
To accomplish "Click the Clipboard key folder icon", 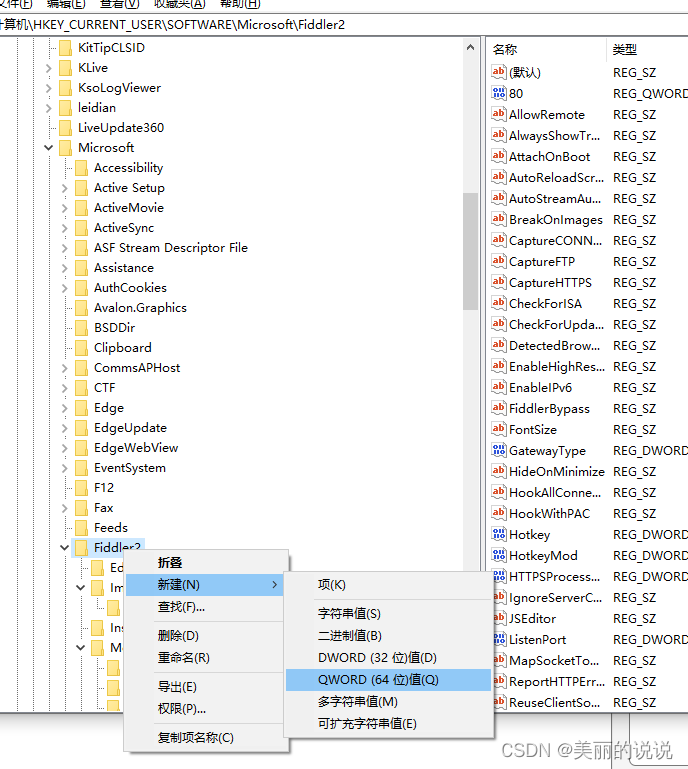I will click(x=81, y=348).
